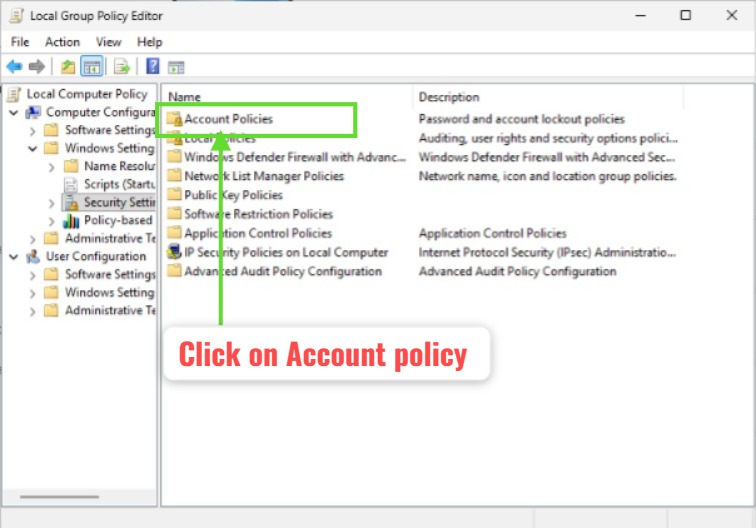Expand Name Resolution Policy tree node

(x=52, y=167)
